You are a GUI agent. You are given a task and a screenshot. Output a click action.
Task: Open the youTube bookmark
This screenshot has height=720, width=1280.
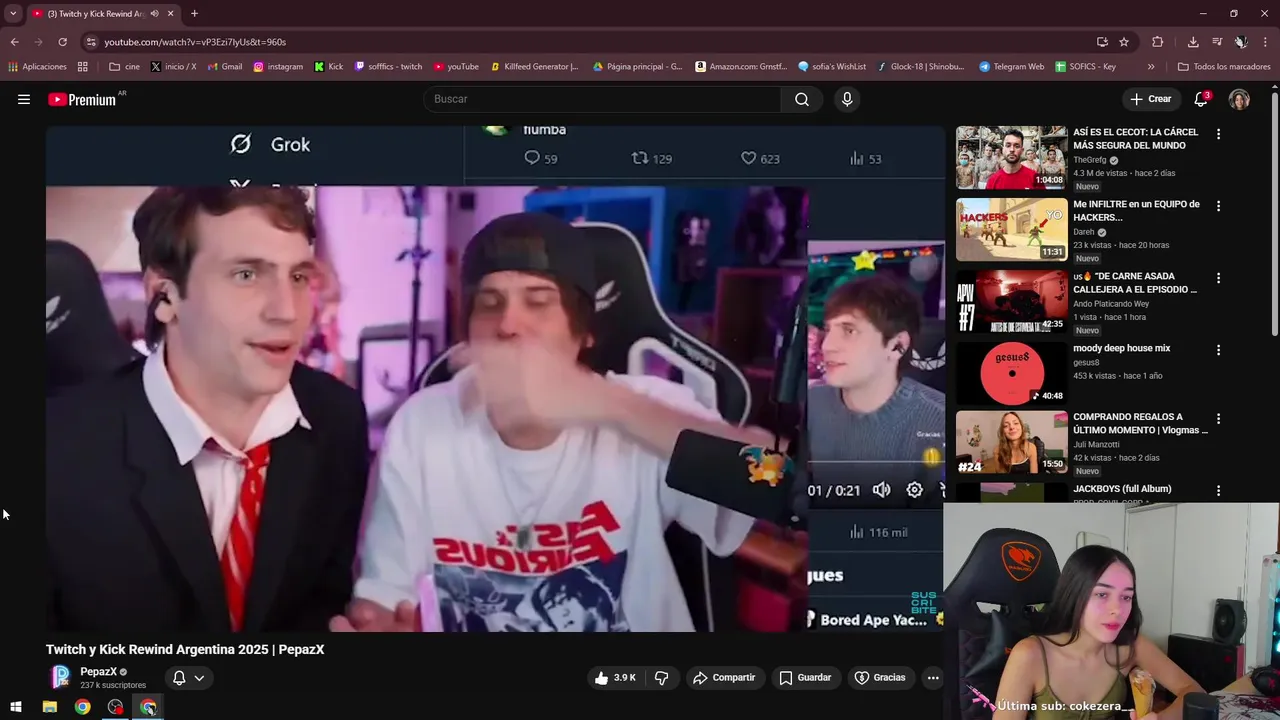pos(456,67)
